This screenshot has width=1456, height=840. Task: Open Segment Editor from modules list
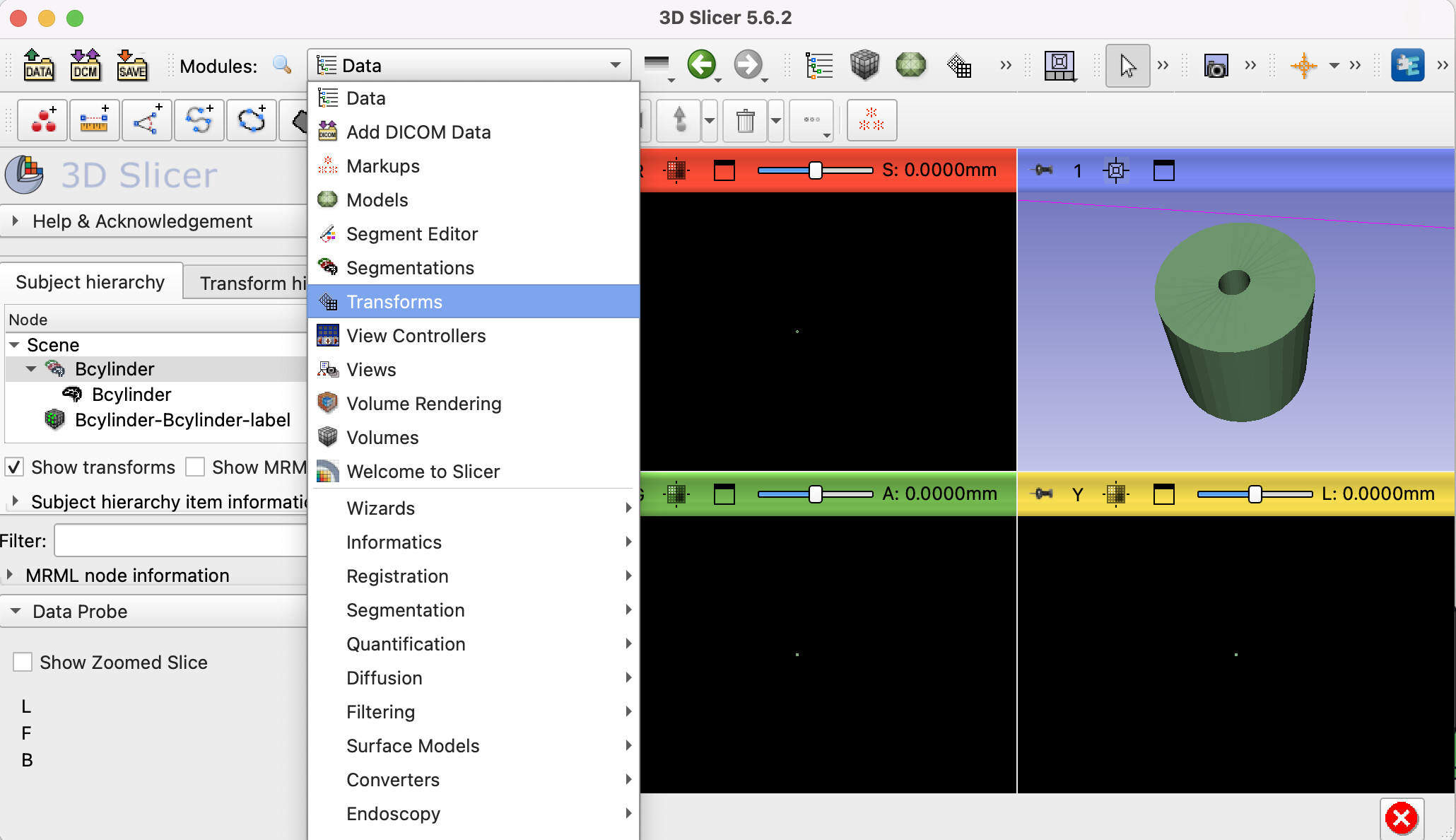[x=411, y=234]
